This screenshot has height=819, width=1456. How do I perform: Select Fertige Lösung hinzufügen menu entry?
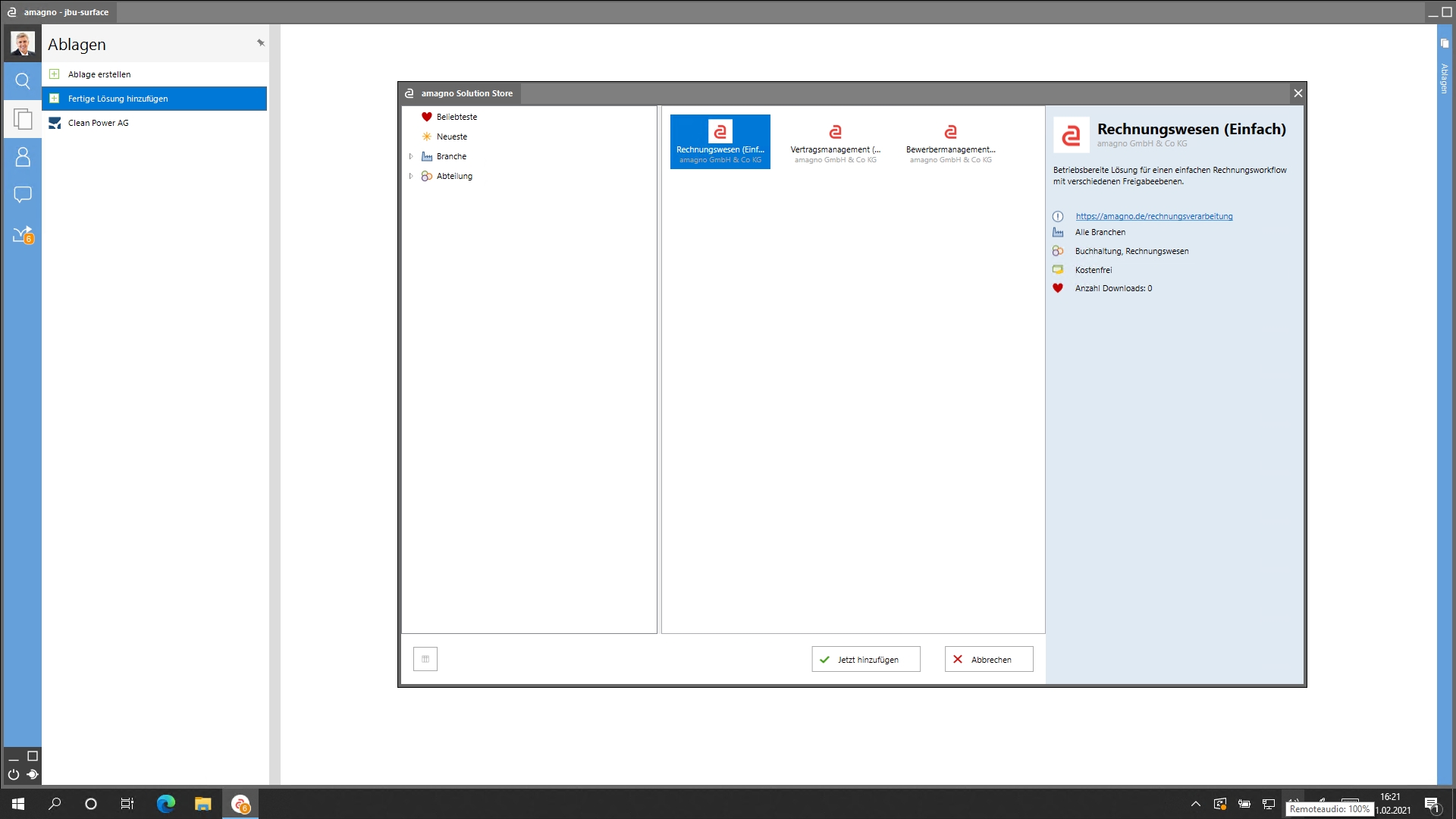(118, 99)
